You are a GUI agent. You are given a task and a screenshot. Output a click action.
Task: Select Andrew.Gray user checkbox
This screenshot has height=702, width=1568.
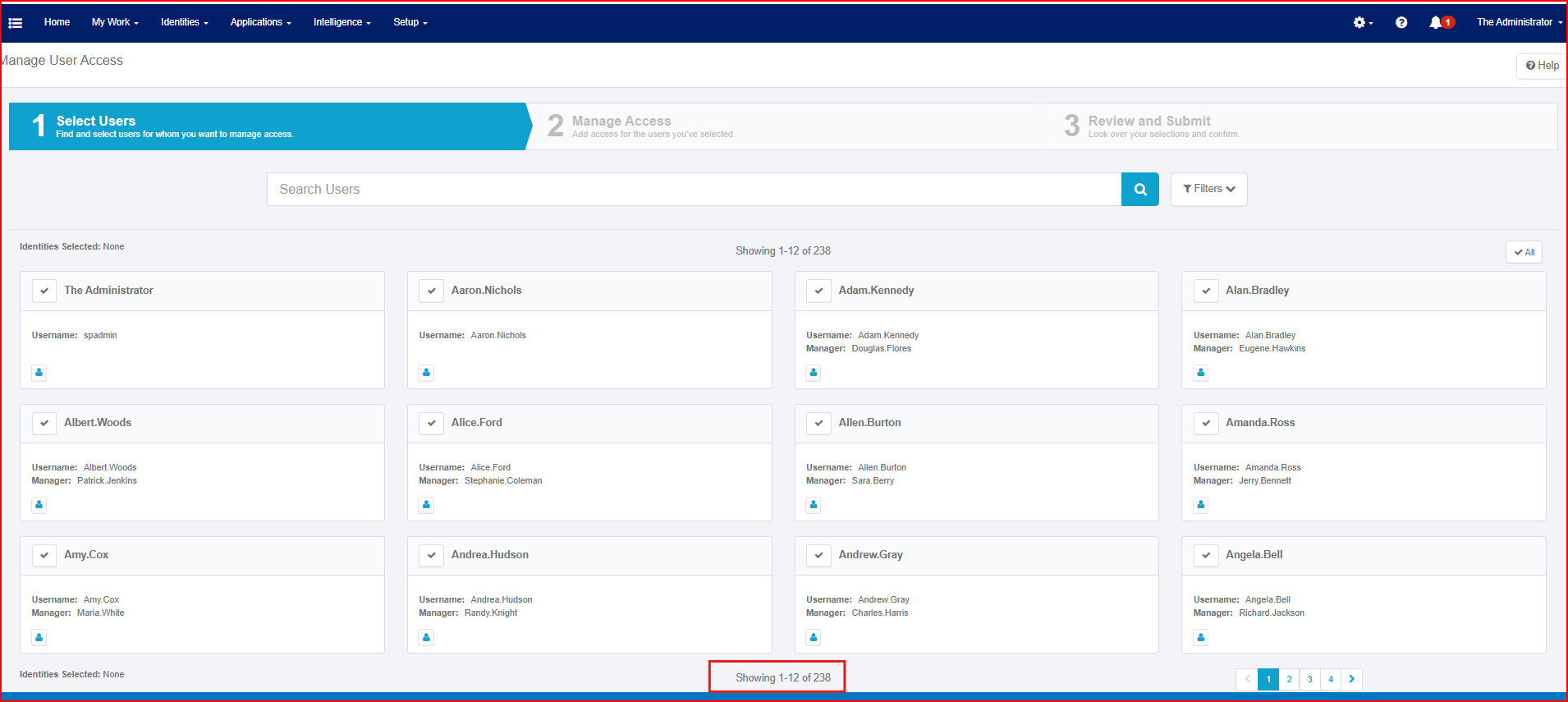coord(818,555)
